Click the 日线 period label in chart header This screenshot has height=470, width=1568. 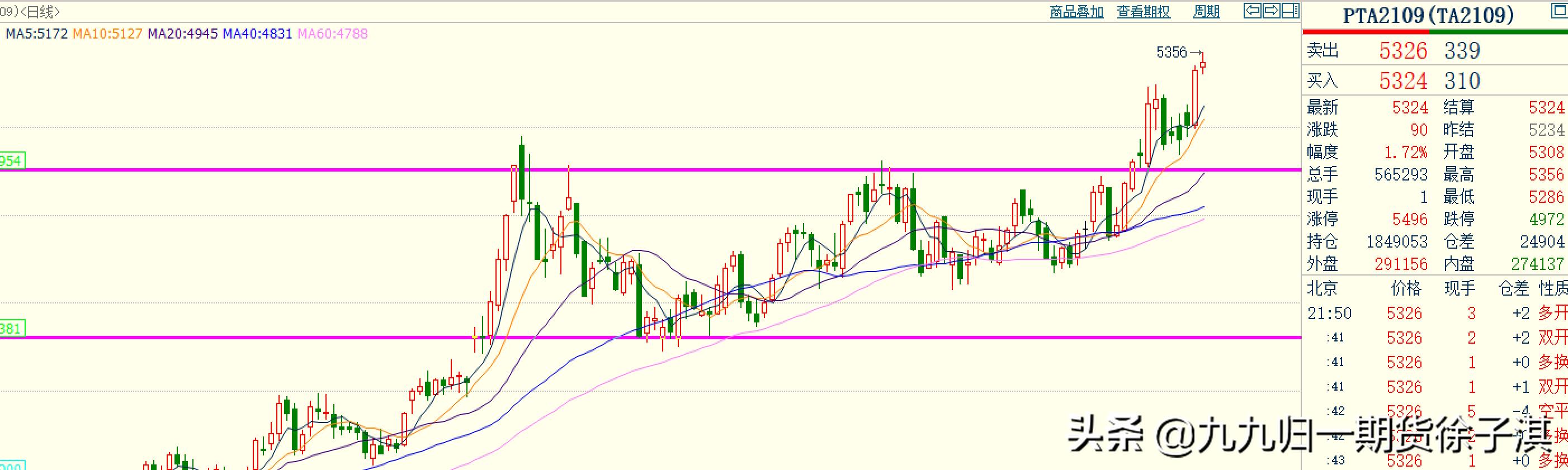40,12
